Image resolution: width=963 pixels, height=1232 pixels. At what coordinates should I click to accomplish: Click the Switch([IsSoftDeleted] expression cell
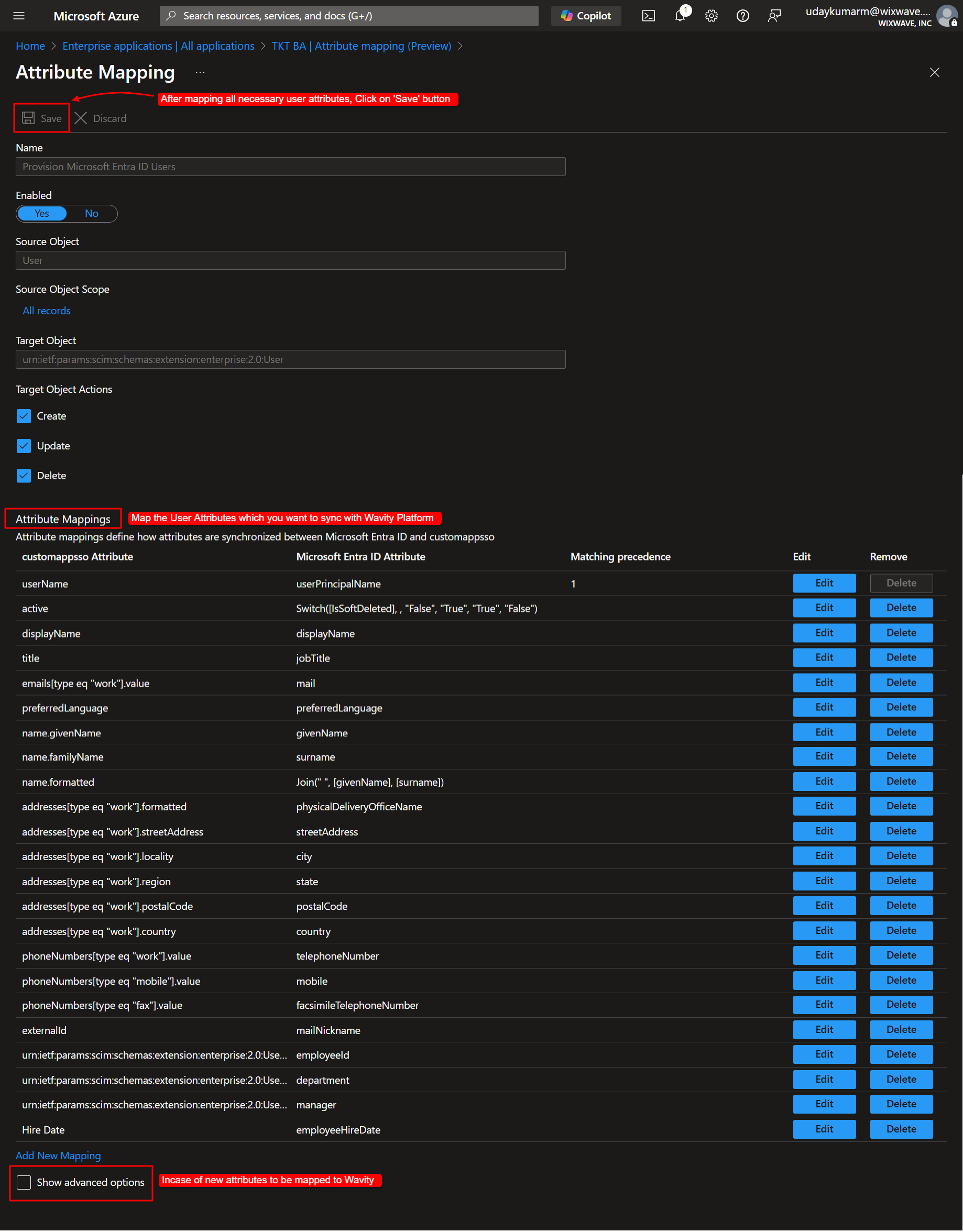(417, 609)
